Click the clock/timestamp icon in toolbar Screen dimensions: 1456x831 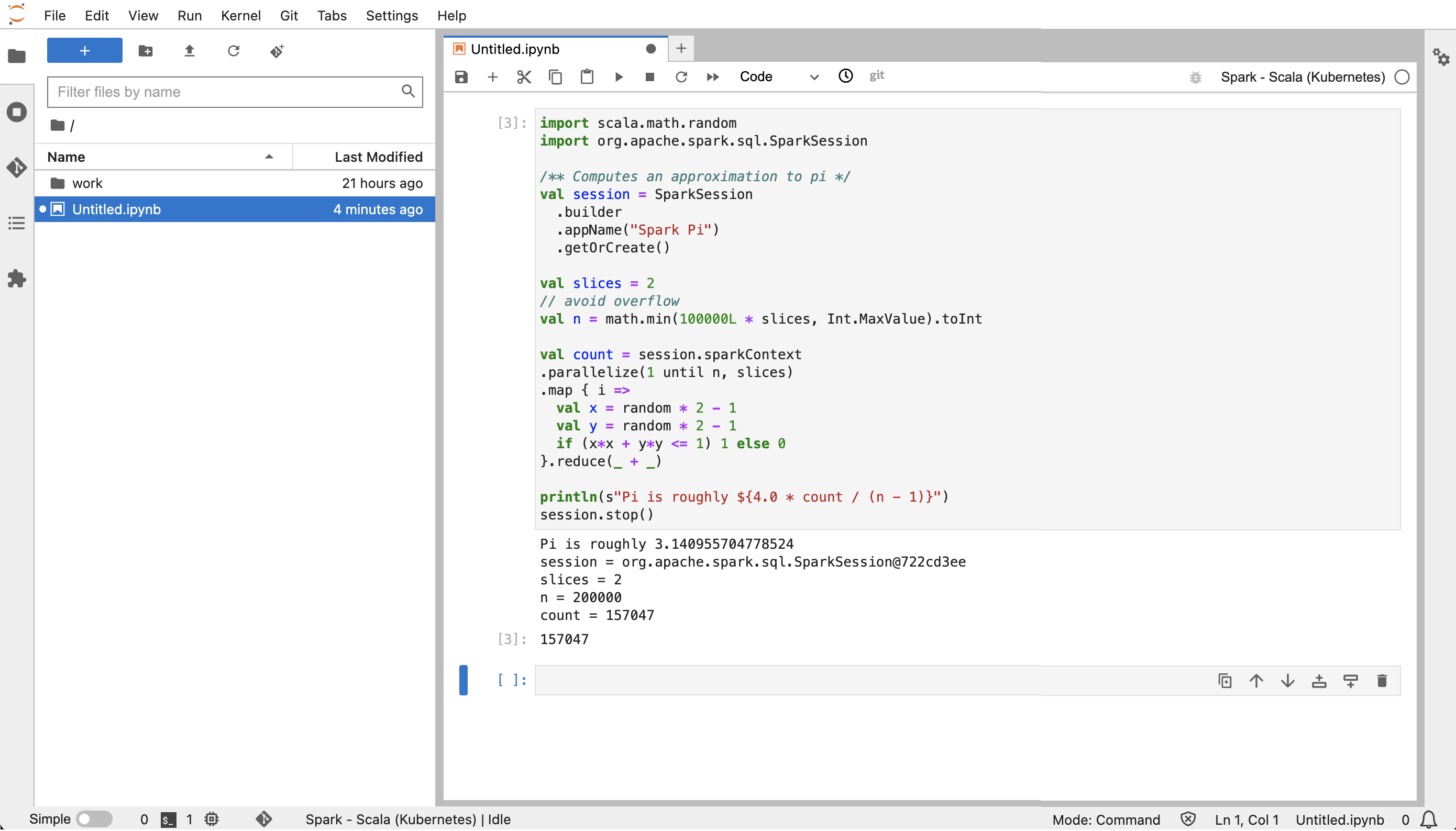tap(845, 76)
